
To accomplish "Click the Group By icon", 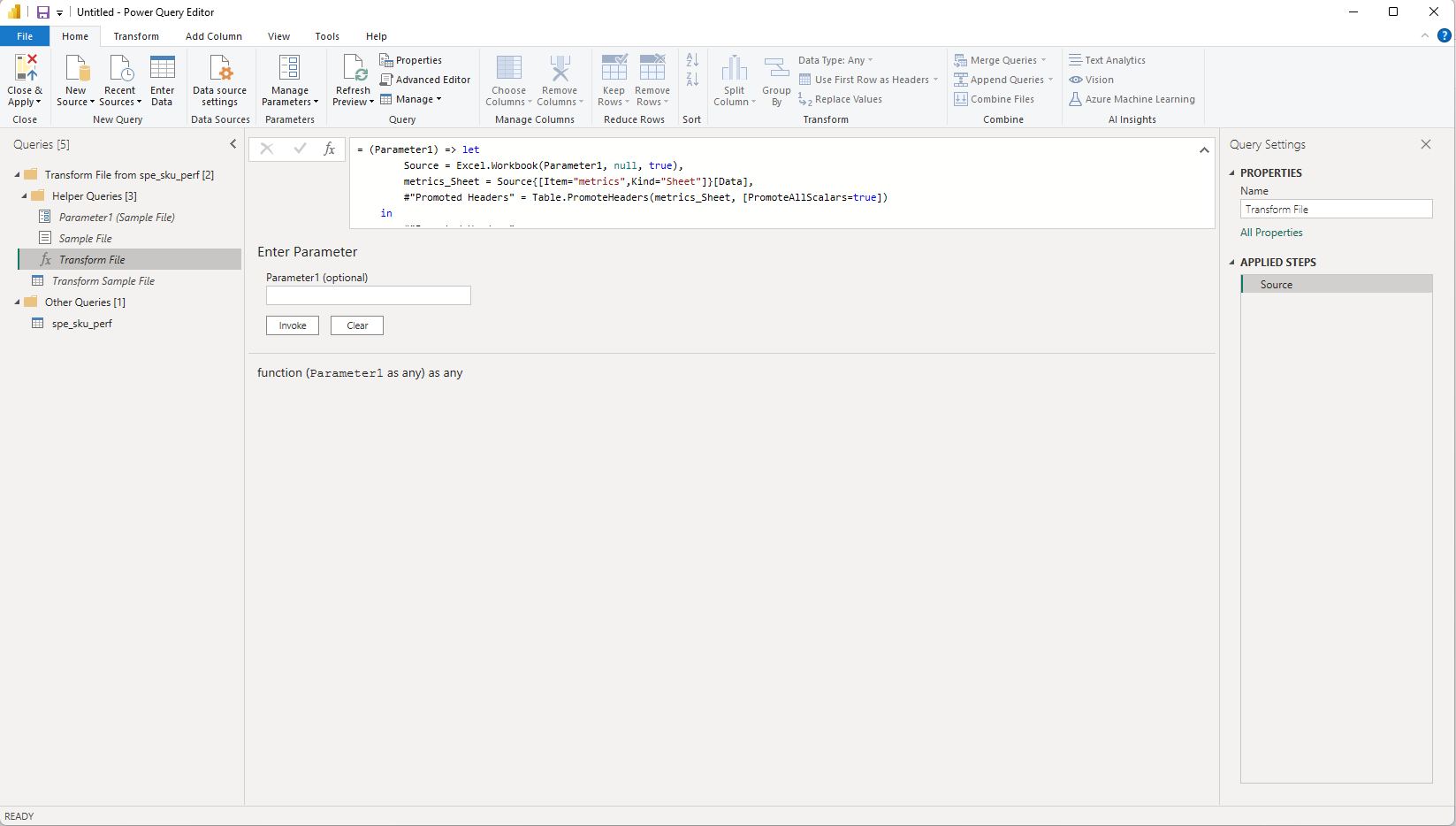I will tap(776, 68).
